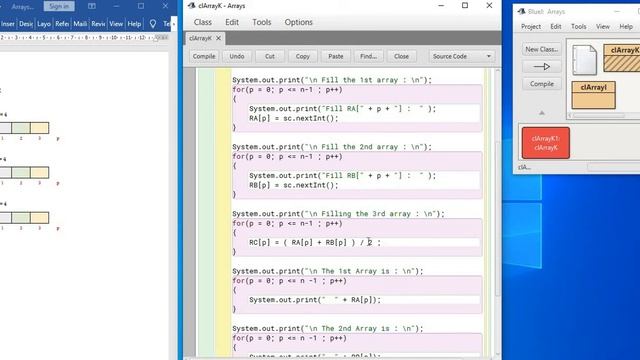Click the print statement "Fill the 1st array"
This screenshot has width=640, height=360.
(332, 80)
